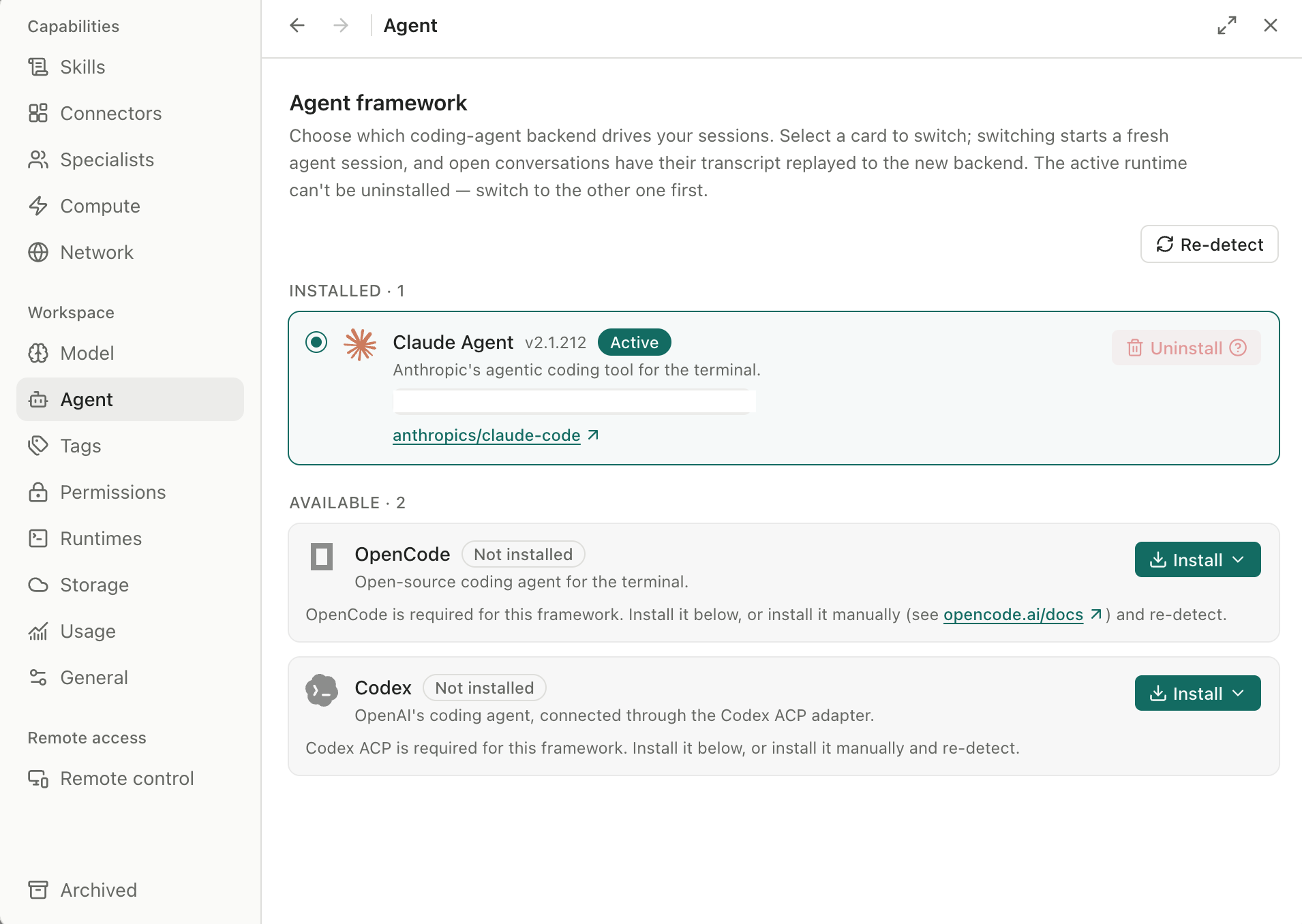Click the Uninstall button for Claude Agent

tap(1186, 348)
